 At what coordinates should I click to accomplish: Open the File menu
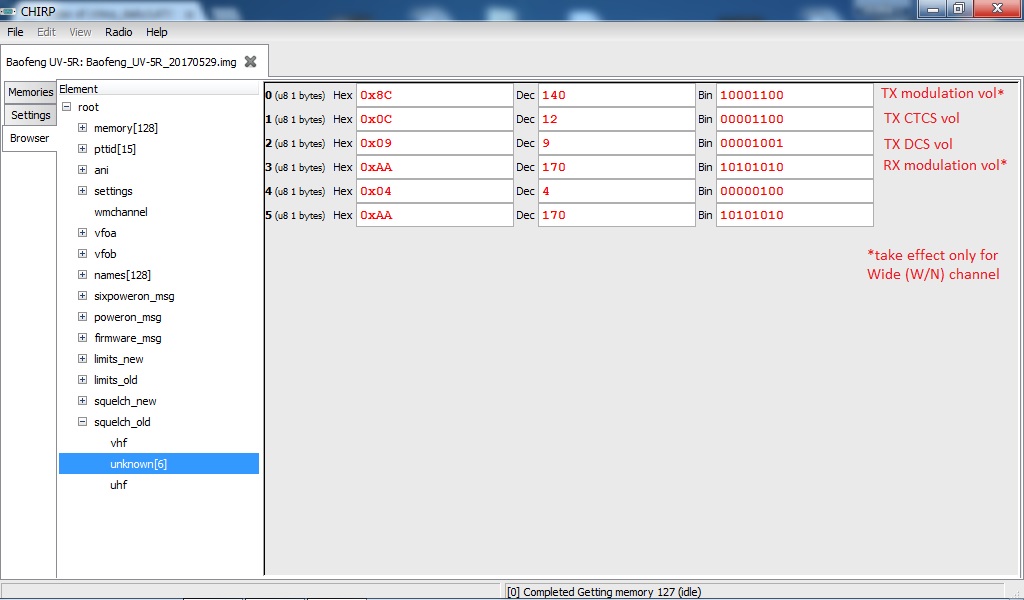coord(15,32)
